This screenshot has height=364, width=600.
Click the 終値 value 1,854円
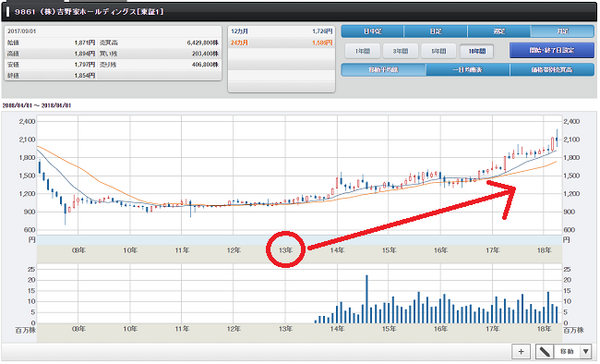(x=85, y=76)
